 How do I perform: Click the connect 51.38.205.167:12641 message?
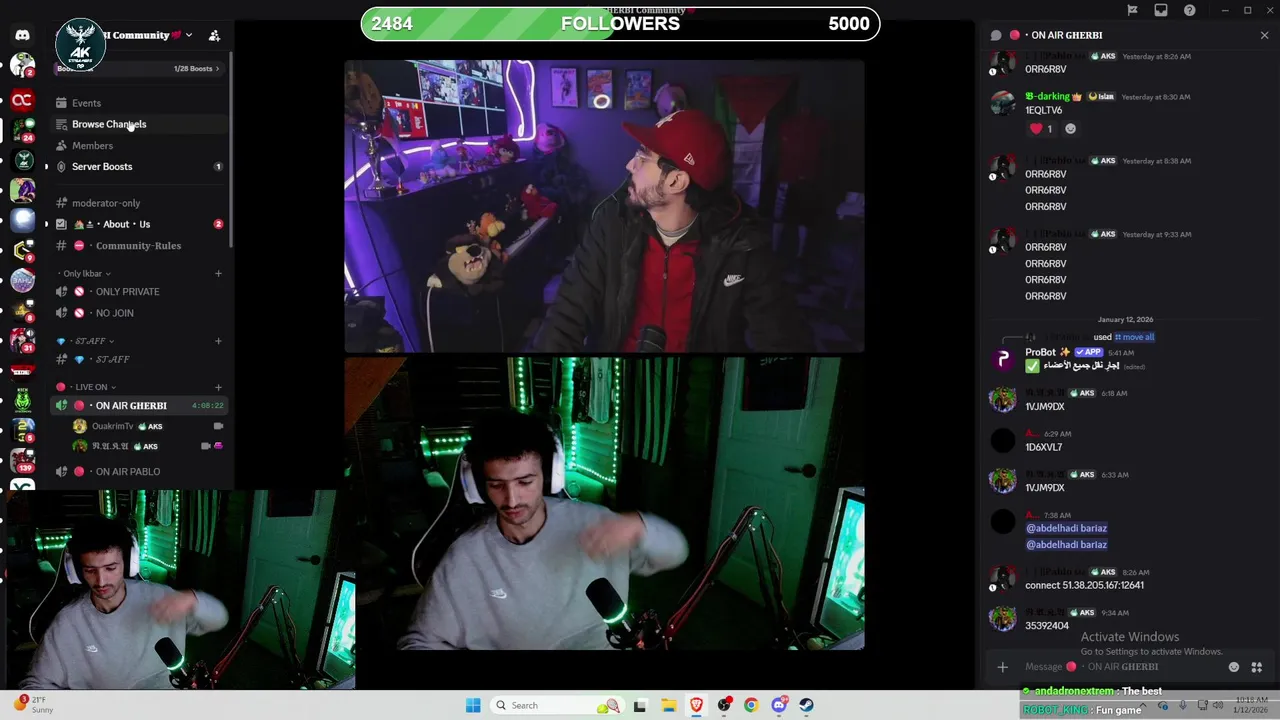point(1084,585)
